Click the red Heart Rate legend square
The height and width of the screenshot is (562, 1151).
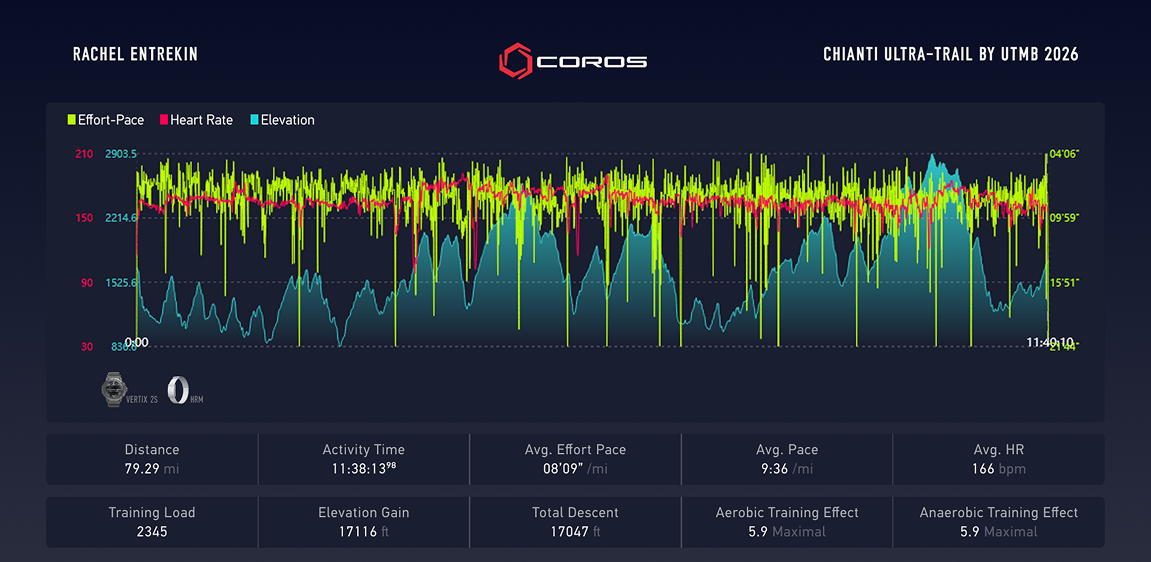(163, 120)
